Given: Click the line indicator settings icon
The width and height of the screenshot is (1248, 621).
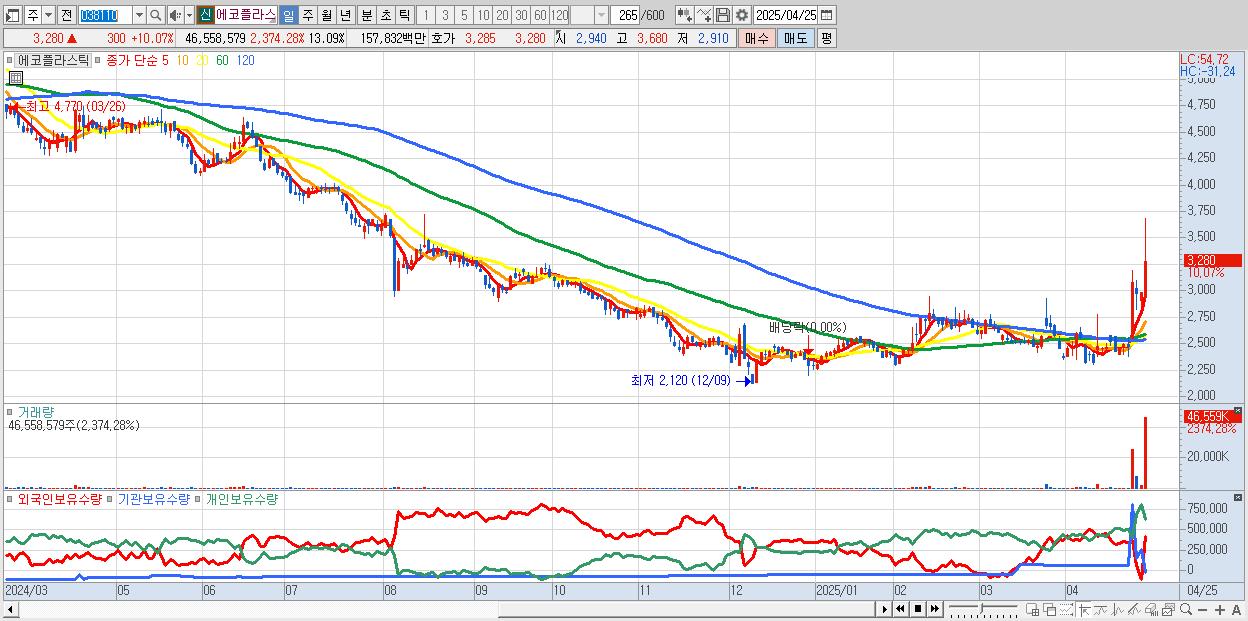Looking at the screenshot, I should click(704, 15).
